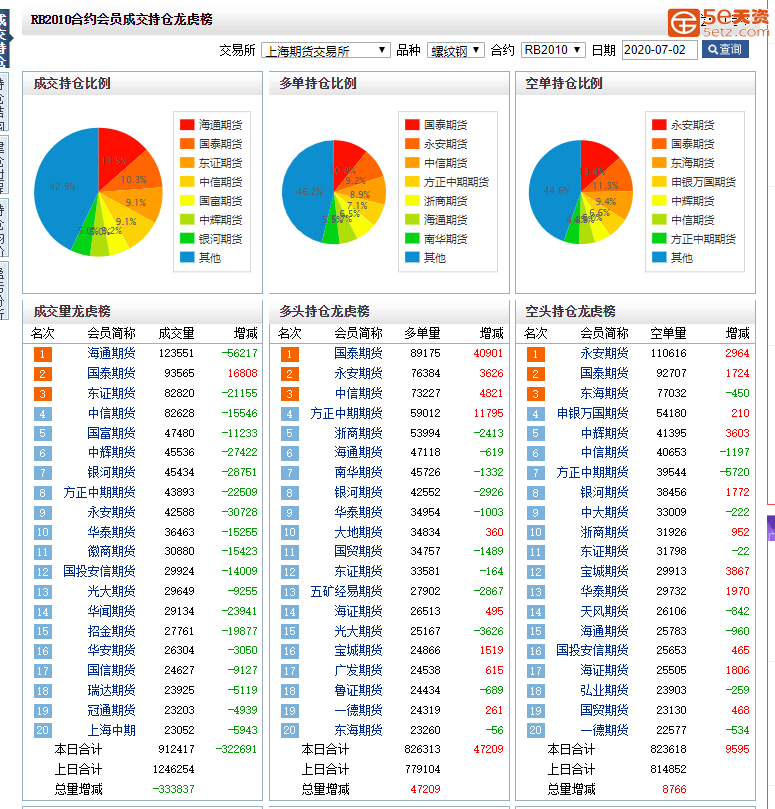Click 增减 header in 成交量龙虎榜 table

point(246,334)
